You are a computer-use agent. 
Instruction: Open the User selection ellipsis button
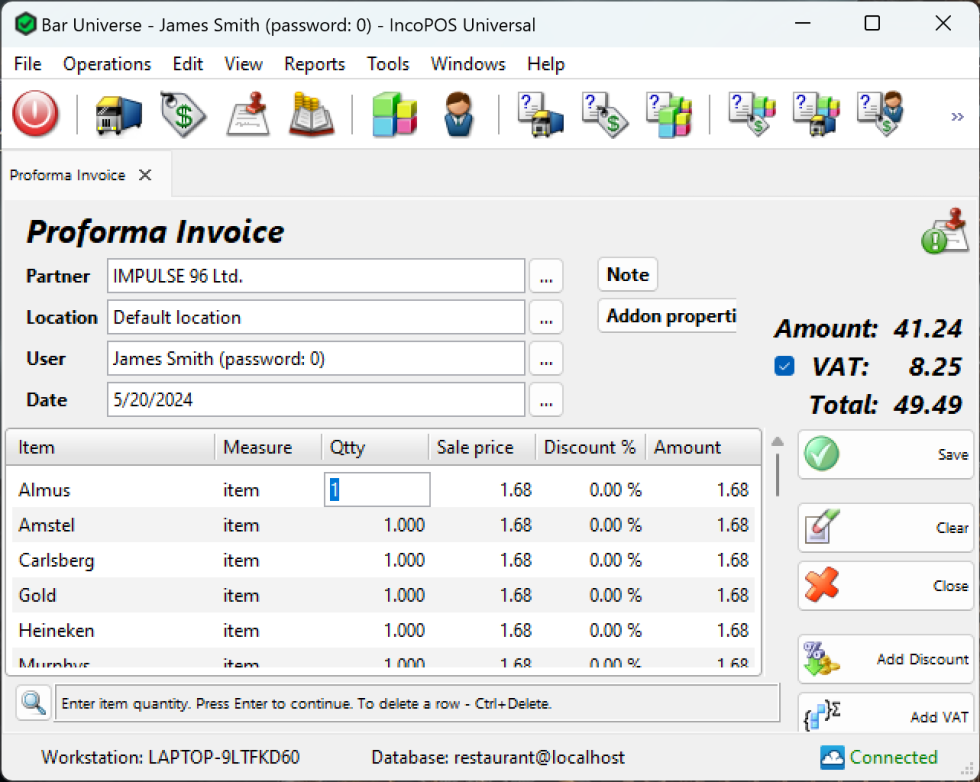(546, 359)
